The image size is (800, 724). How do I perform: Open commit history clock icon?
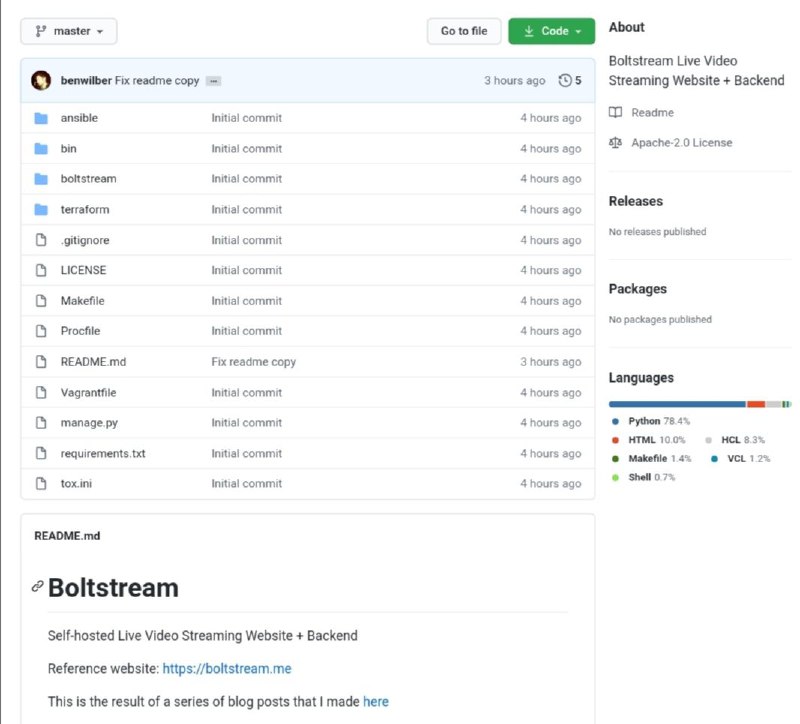click(565, 81)
